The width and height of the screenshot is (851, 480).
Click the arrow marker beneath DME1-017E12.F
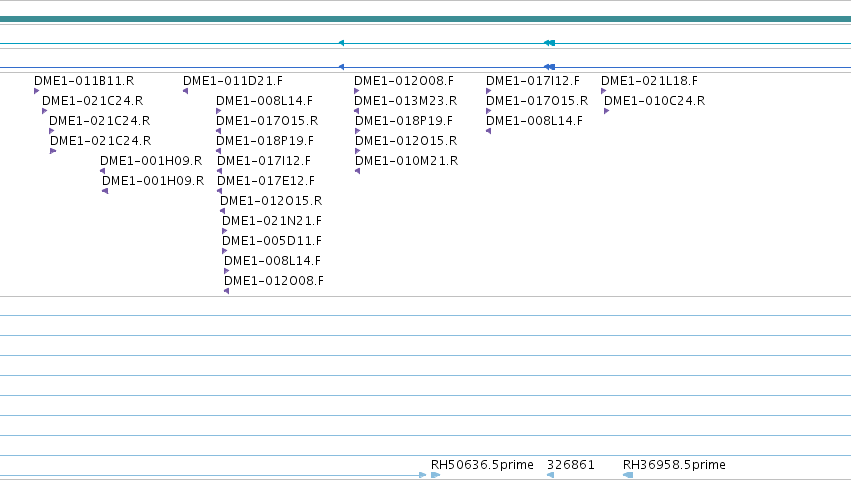219,191
